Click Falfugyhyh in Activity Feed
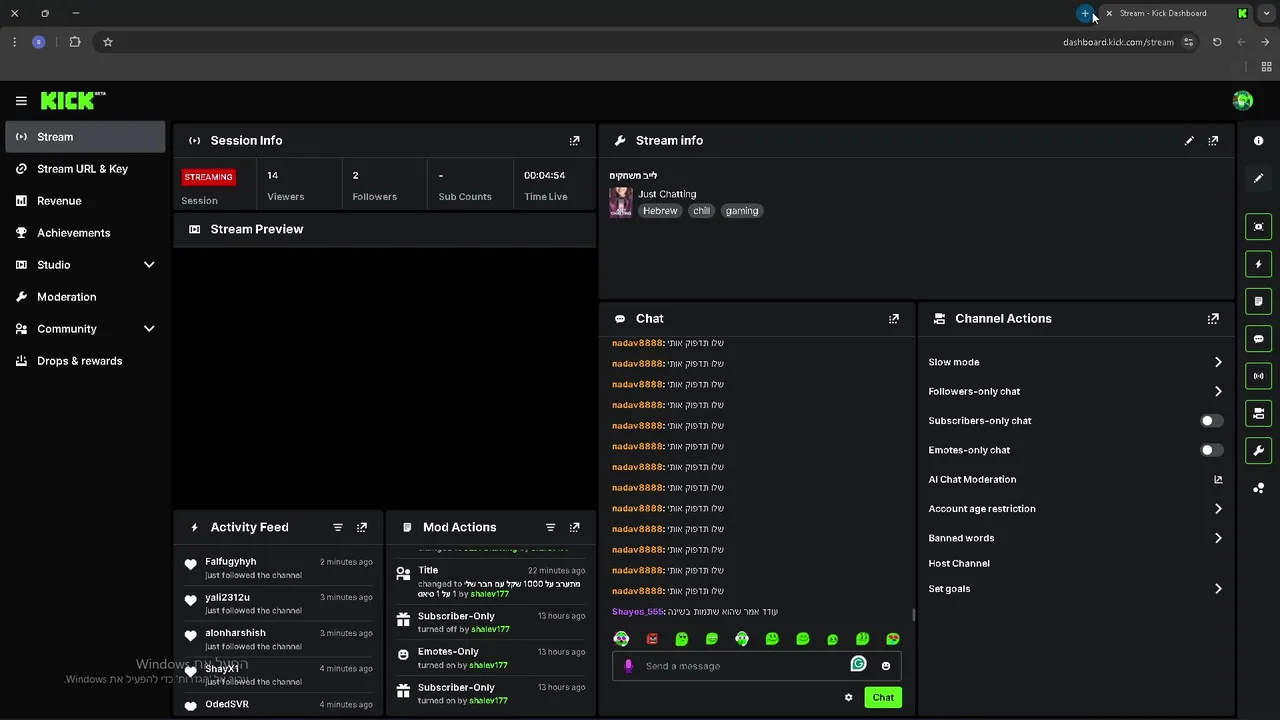Image resolution: width=1280 pixels, height=720 pixels. point(231,562)
